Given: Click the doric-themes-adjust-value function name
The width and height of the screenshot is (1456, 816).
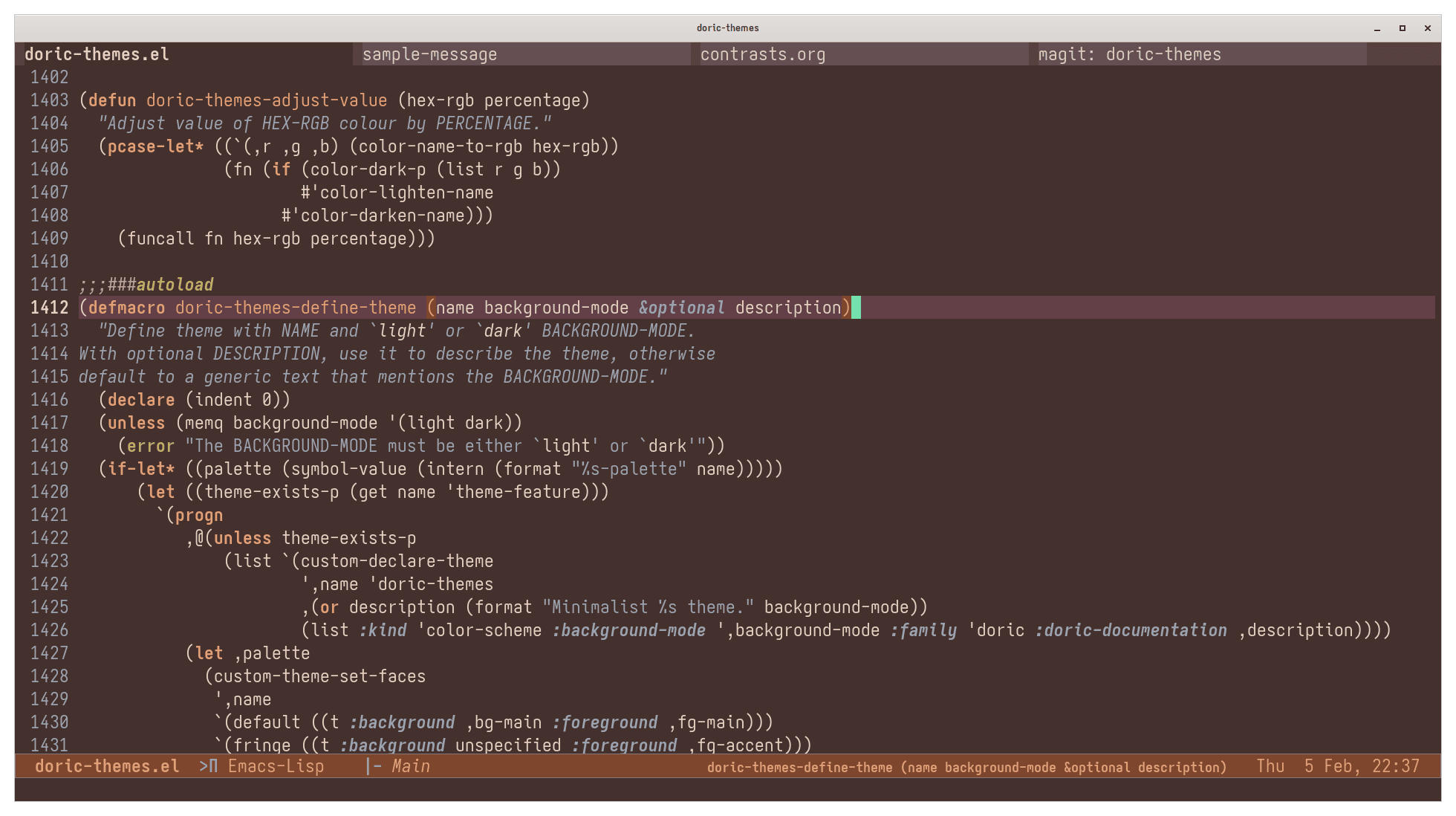Looking at the screenshot, I should [x=266, y=100].
